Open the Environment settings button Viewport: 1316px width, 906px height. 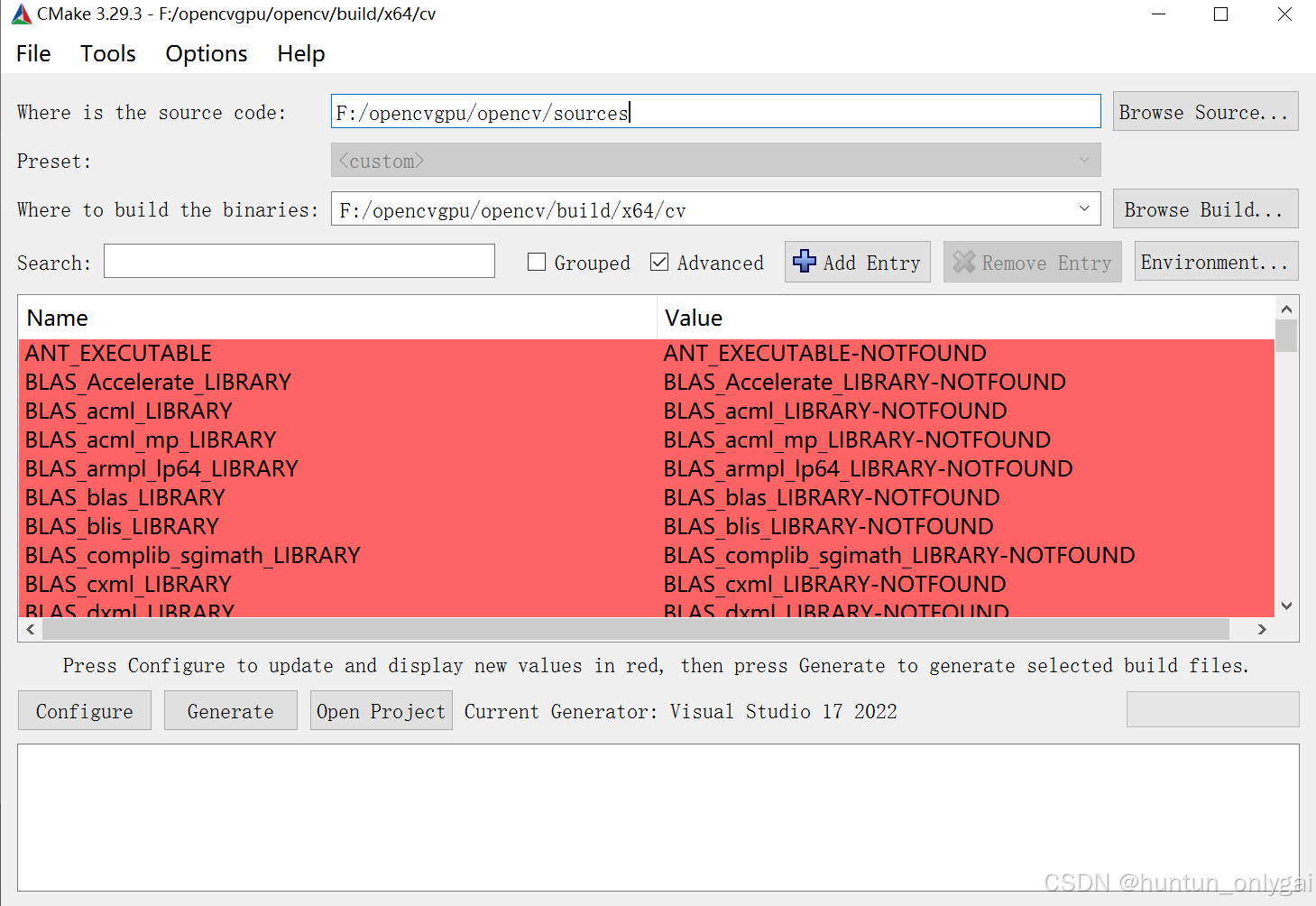[x=1216, y=262]
